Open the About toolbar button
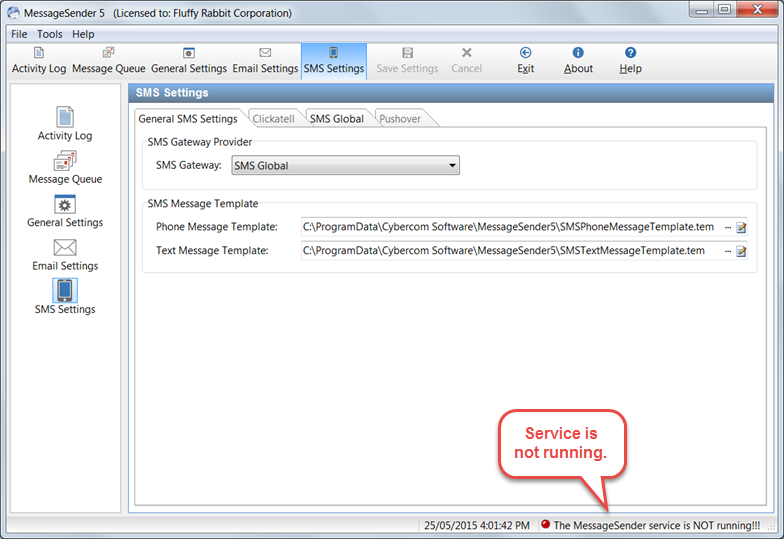 [x=578, y=61]
